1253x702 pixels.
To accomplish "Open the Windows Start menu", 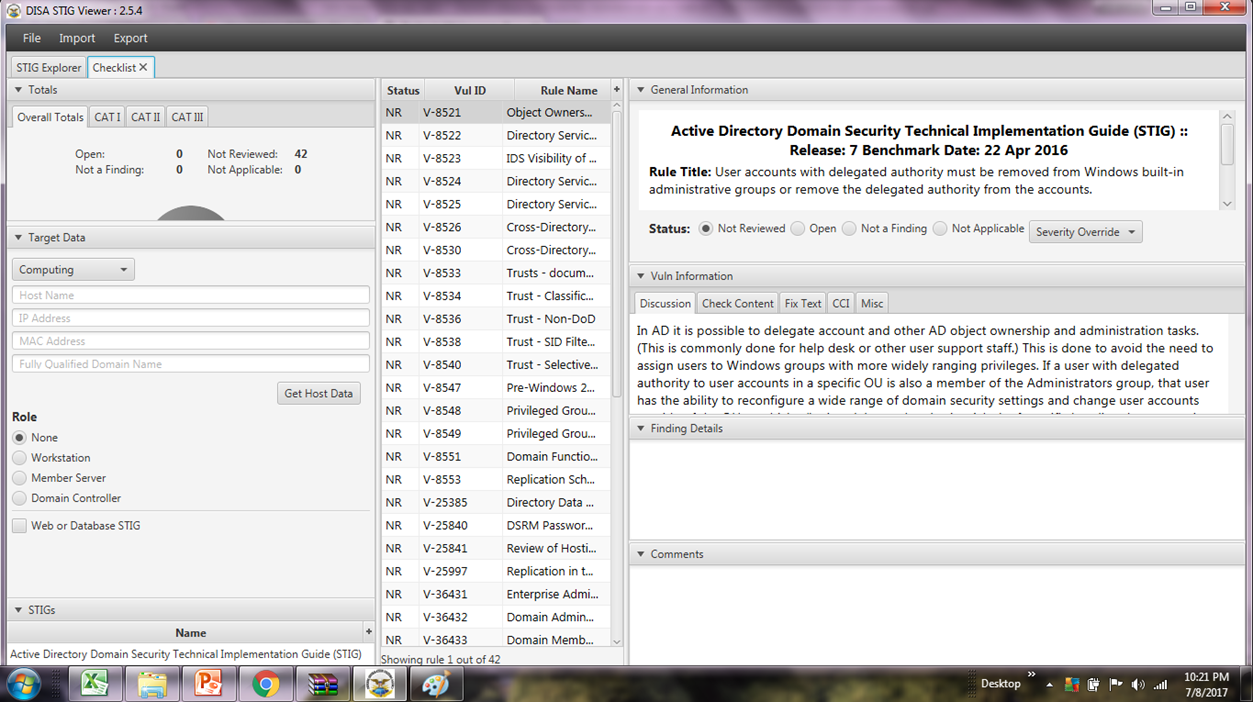I will click(x=22, y=685).
